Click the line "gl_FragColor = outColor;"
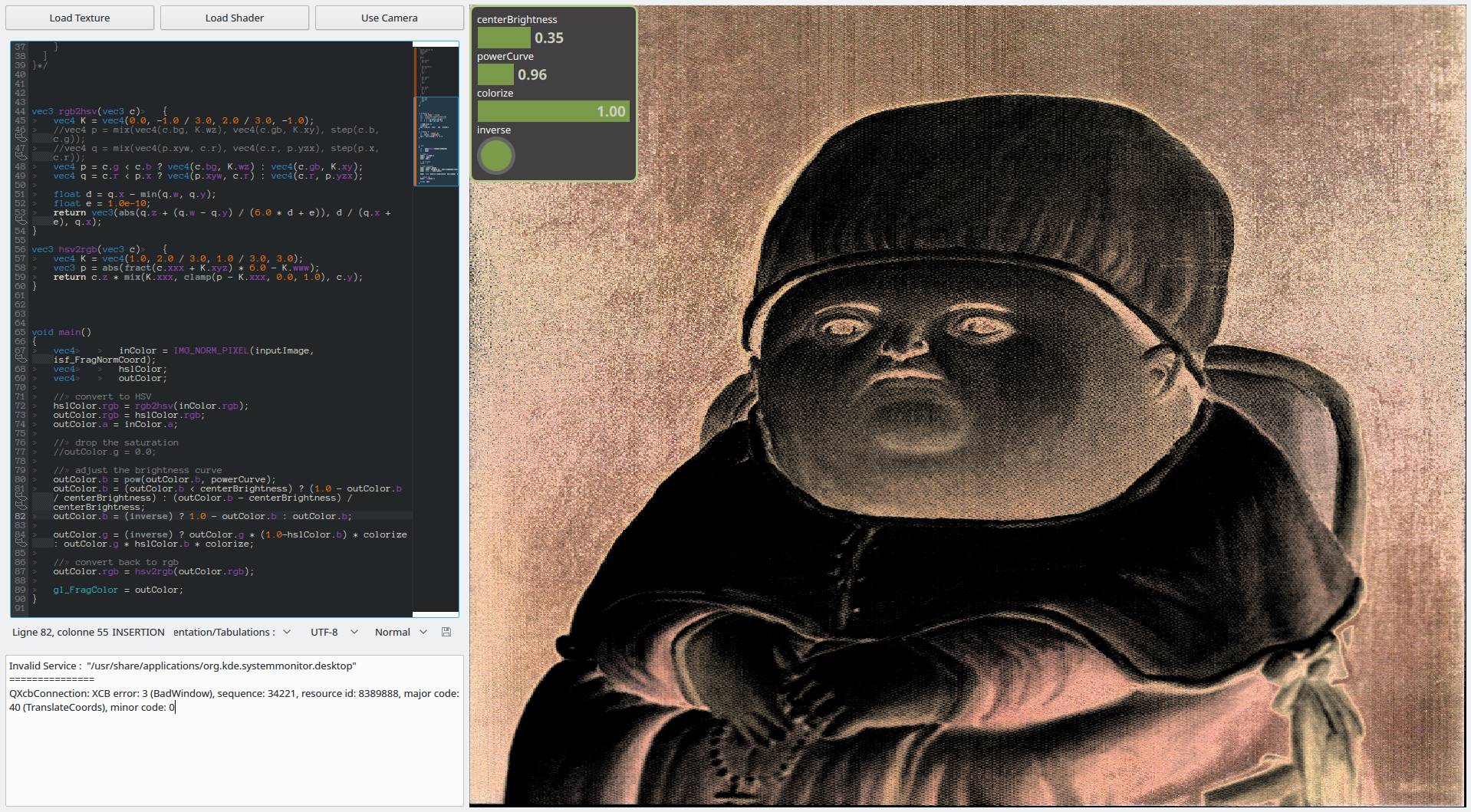The width and height of the screenshot is (1471, 812). (118, 590)
